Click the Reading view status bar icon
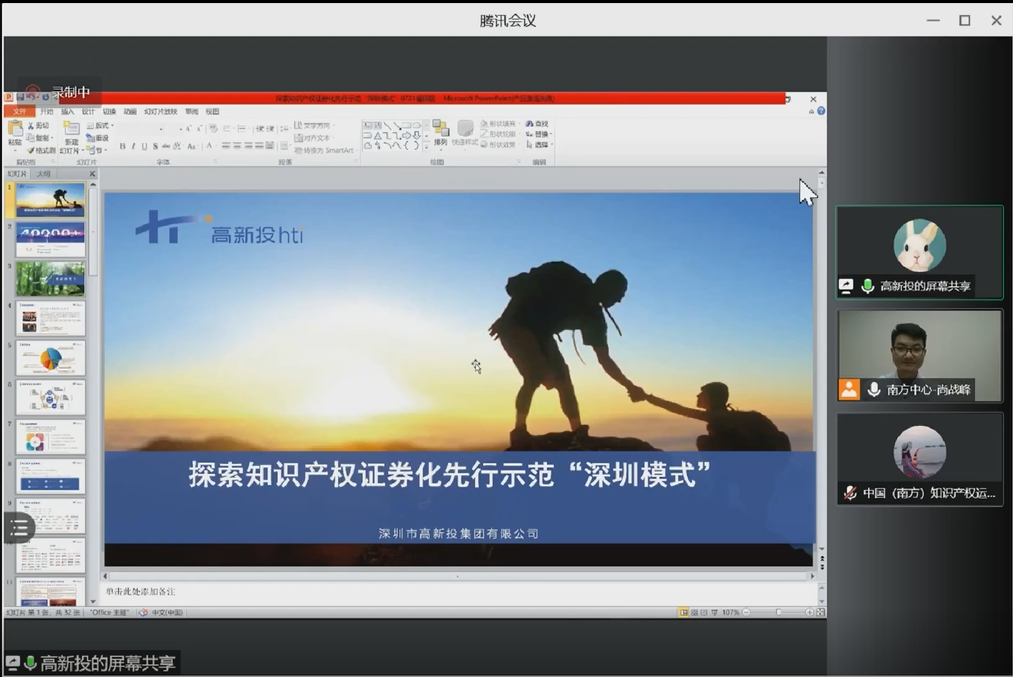The height and width of the screenshot is (677, 1013). click(704, 612)
